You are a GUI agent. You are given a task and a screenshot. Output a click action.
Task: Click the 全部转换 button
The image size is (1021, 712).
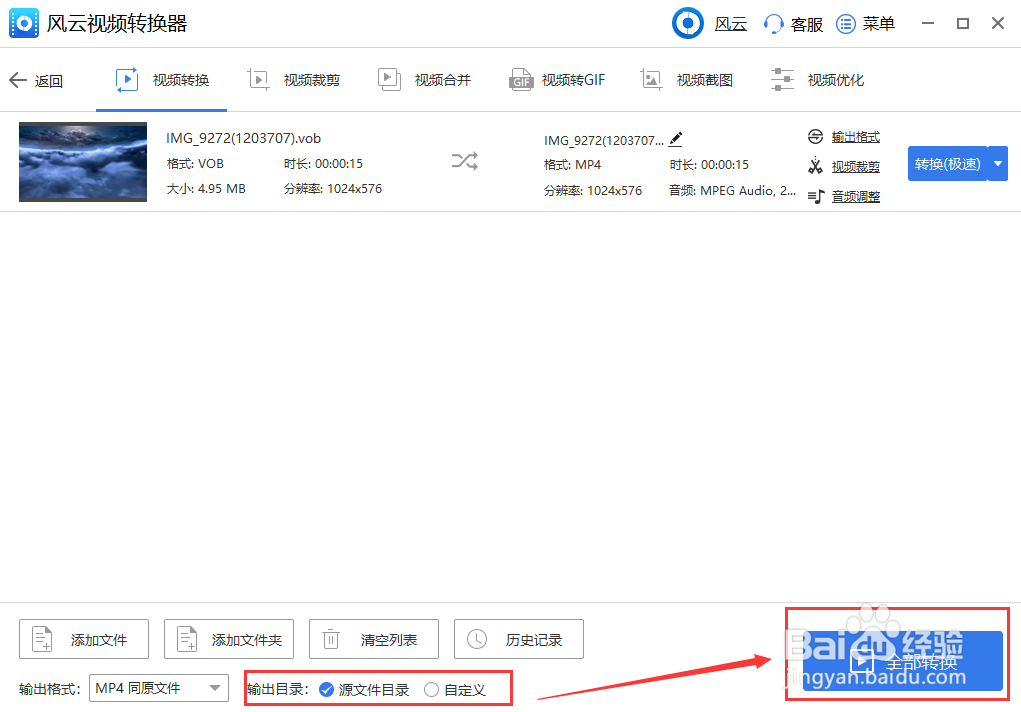[x=902, y=661]
